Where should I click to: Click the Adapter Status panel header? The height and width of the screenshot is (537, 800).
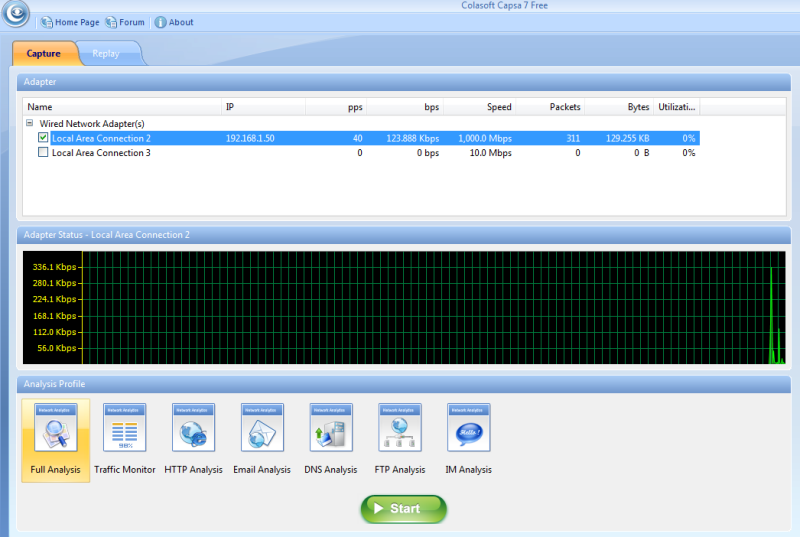pos(404,235)
